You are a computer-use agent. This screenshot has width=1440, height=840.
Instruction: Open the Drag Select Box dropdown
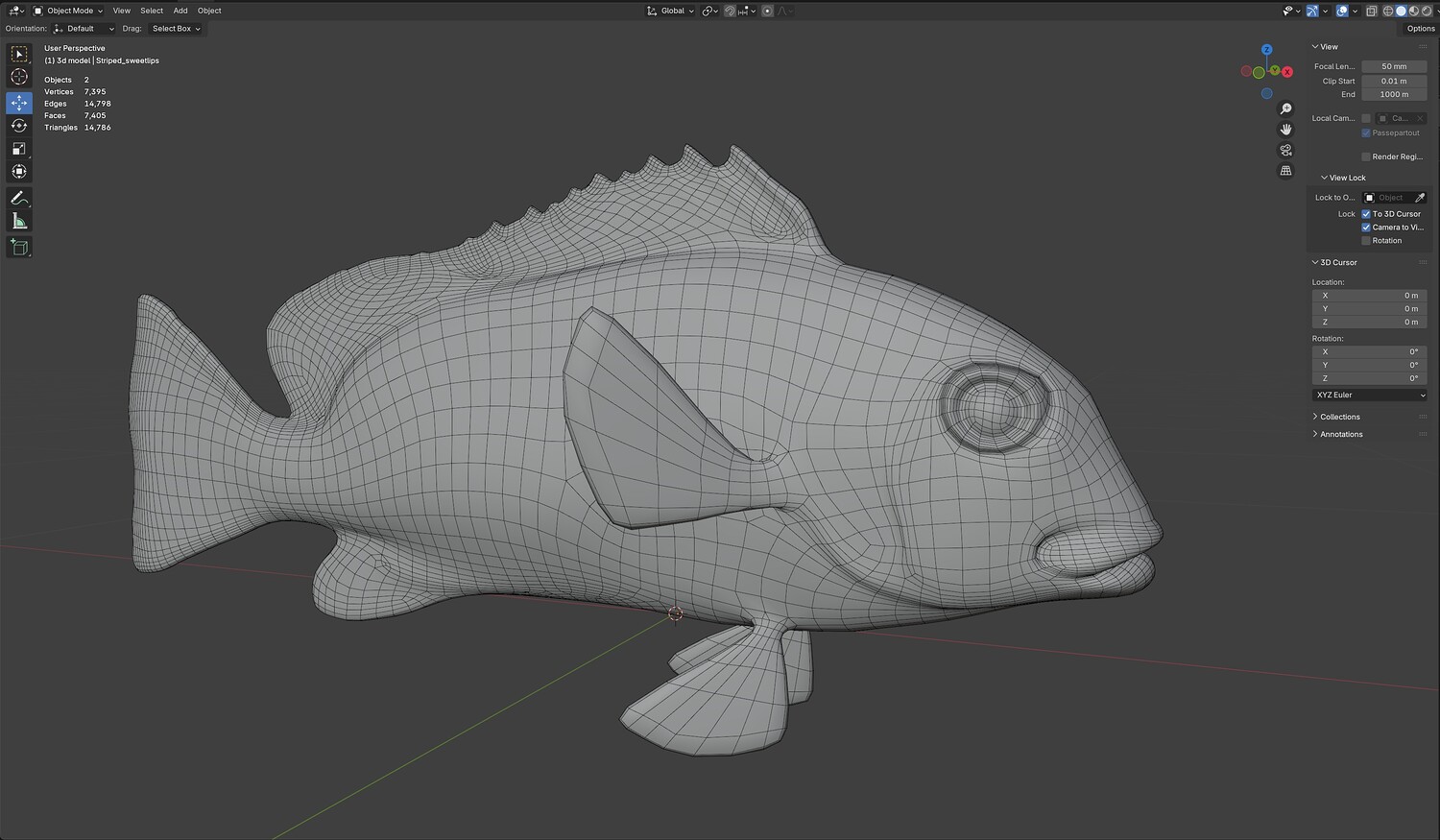176,29
